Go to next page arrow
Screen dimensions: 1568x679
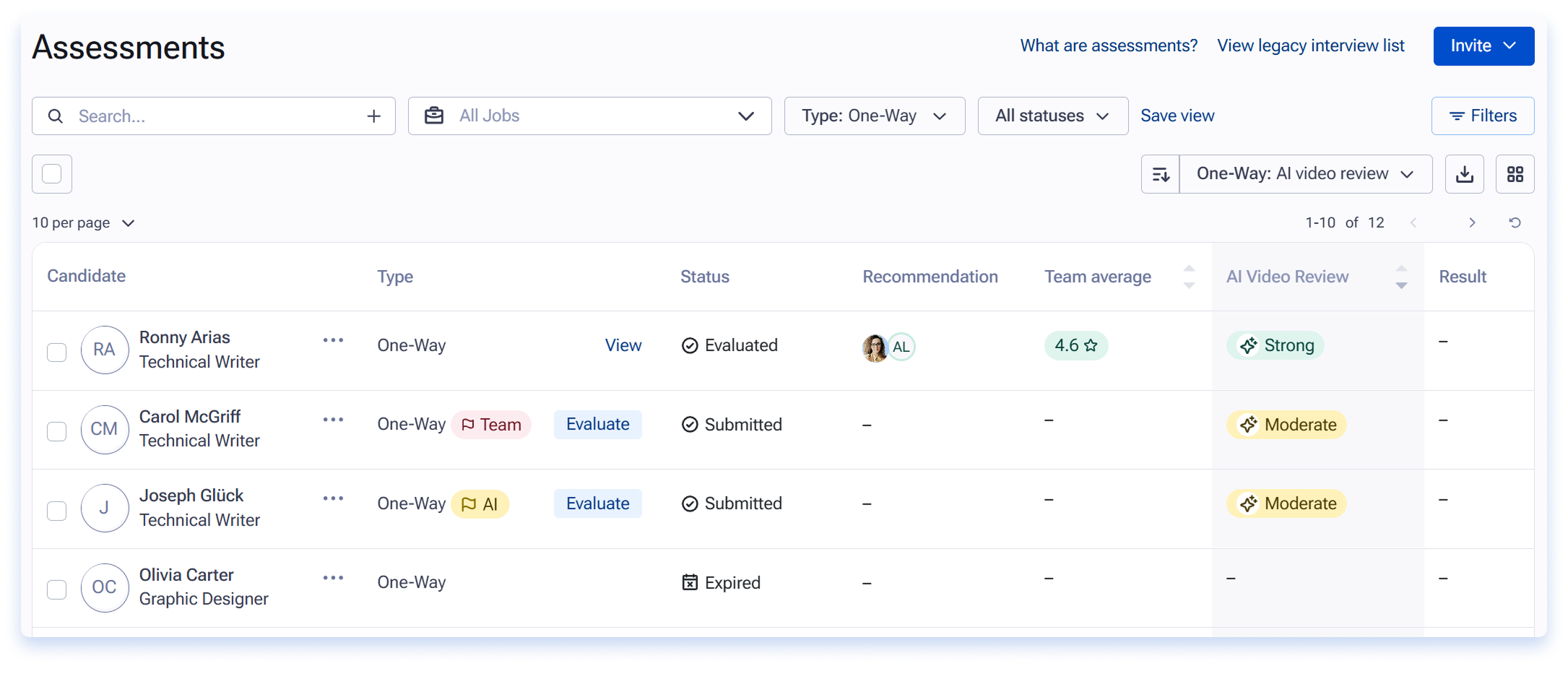[1471, 222]
